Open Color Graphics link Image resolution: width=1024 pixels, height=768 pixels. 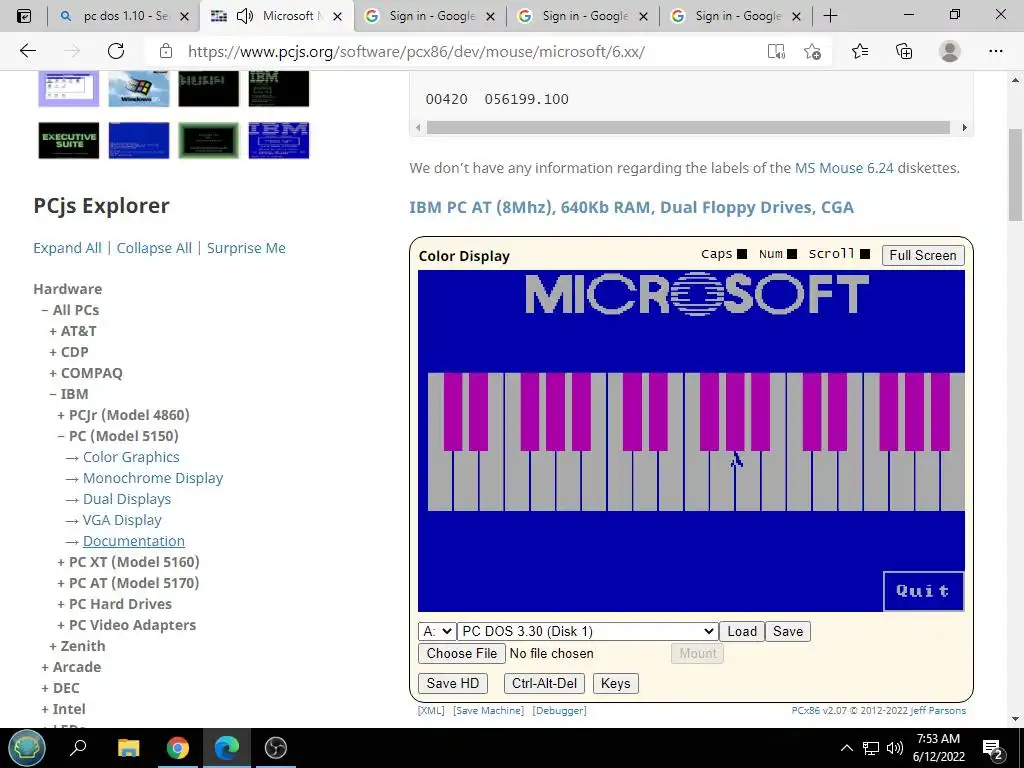click(131, 457)
